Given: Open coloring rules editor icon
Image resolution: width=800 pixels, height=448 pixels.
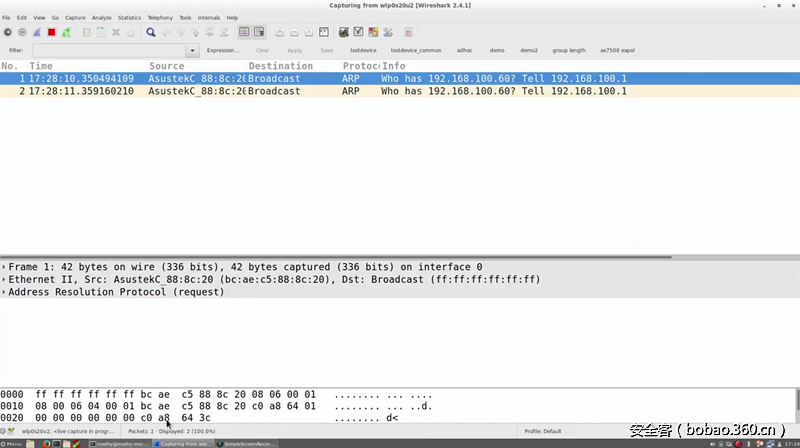Looking at the screenshot, I should coord(373,32).
